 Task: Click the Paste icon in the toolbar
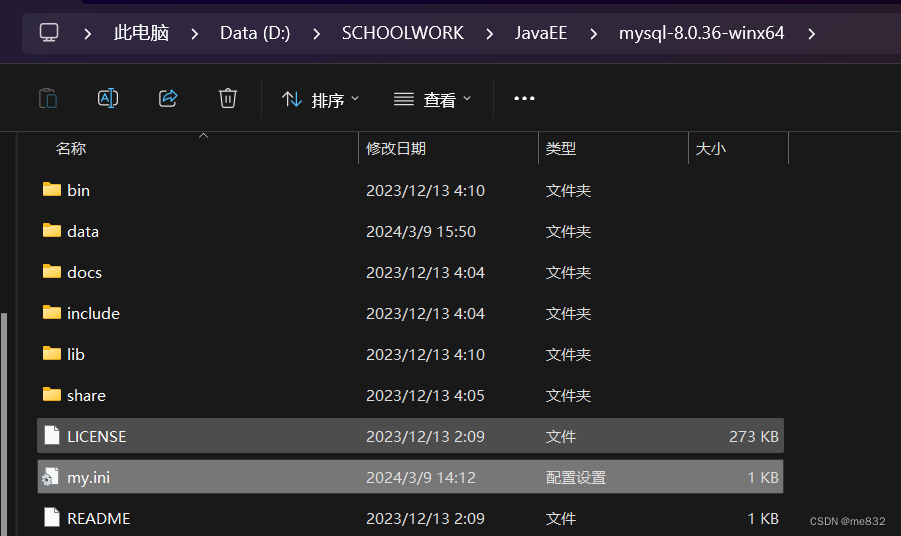48,98
